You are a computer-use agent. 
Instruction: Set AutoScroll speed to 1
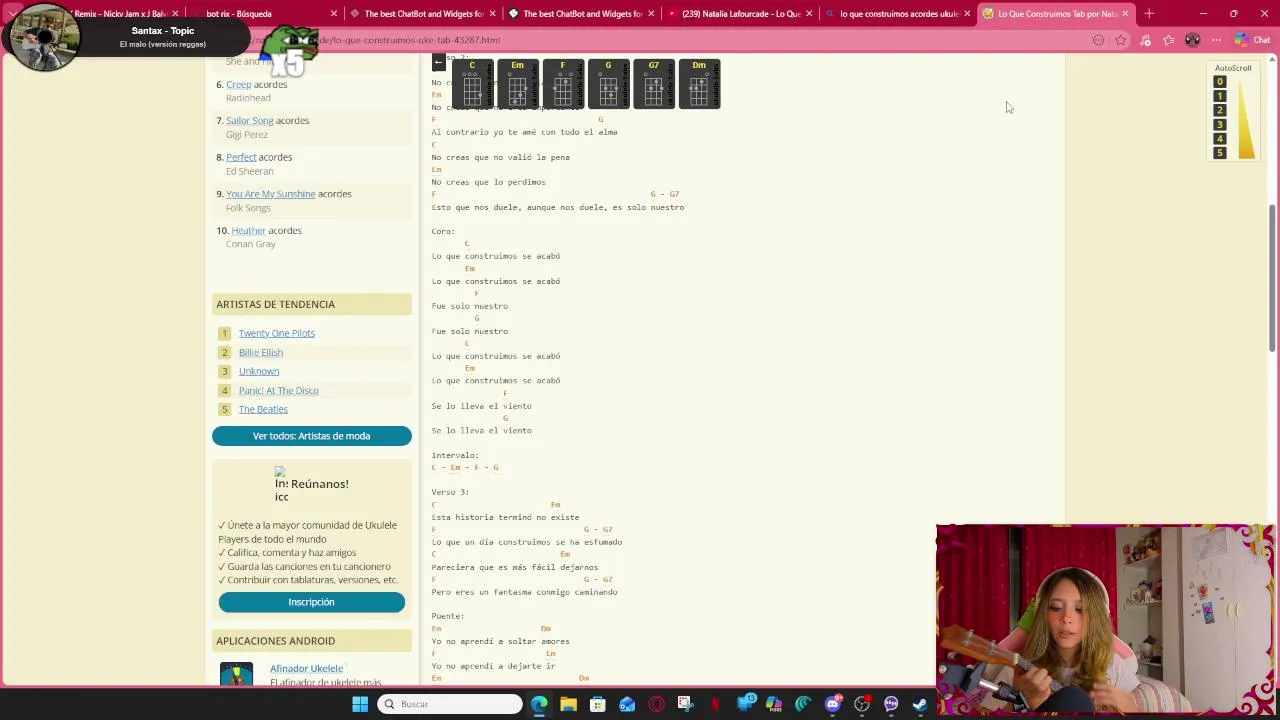(x=1219, y=96)
